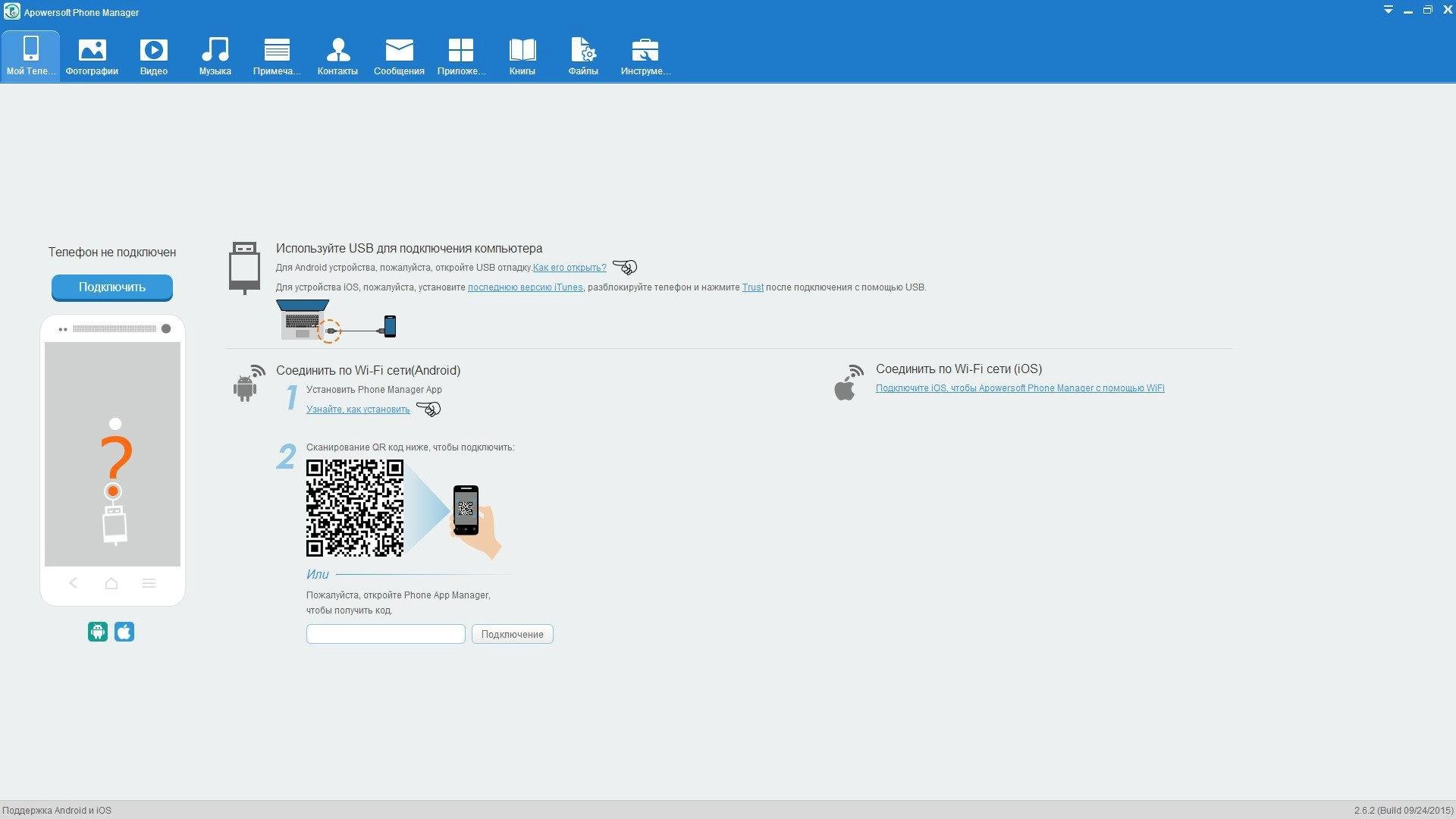Open 'Узнайте, как установить' link
The image size is (1456, 819).
click(x=358, y=409)
